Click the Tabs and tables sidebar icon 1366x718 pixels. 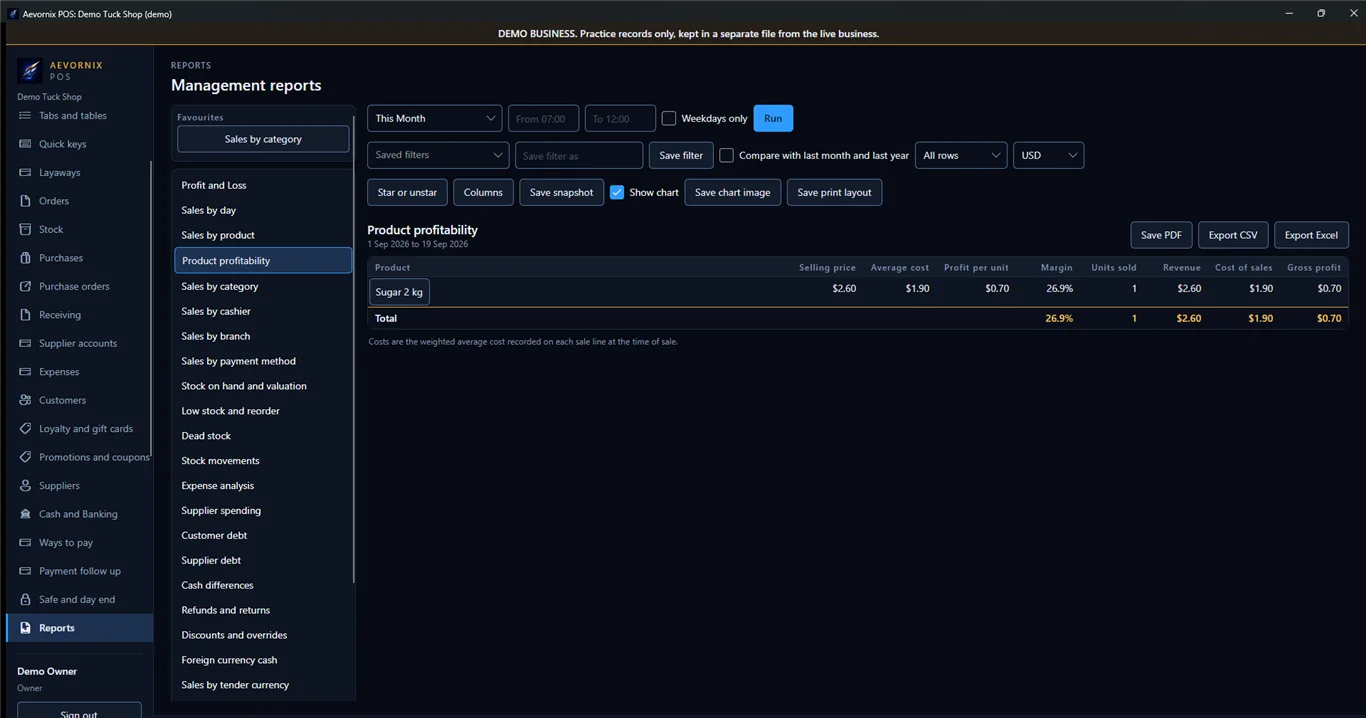[x=25, y=116]
